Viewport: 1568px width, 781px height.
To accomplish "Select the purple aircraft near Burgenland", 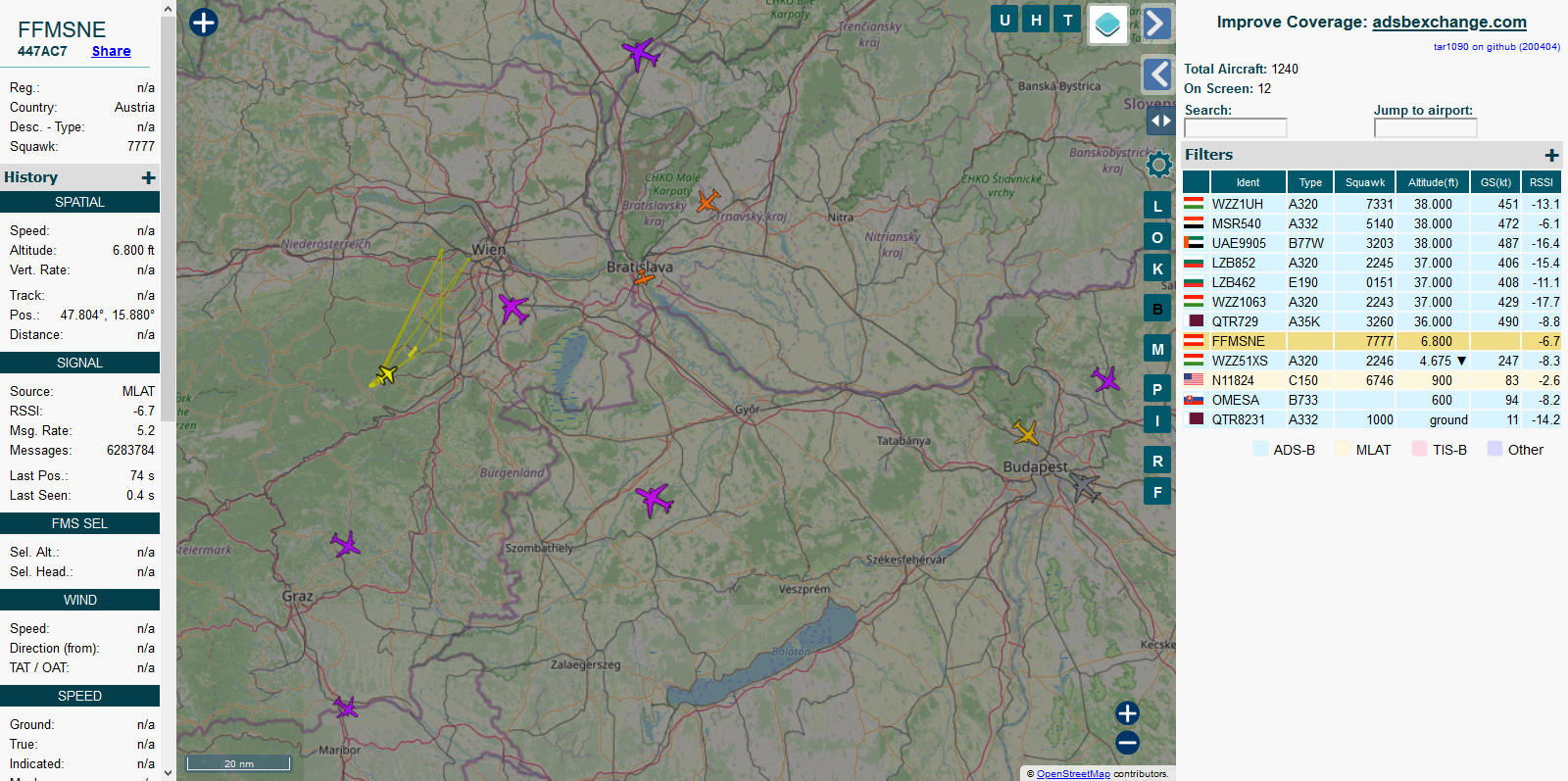I will [x=654, y=500].
